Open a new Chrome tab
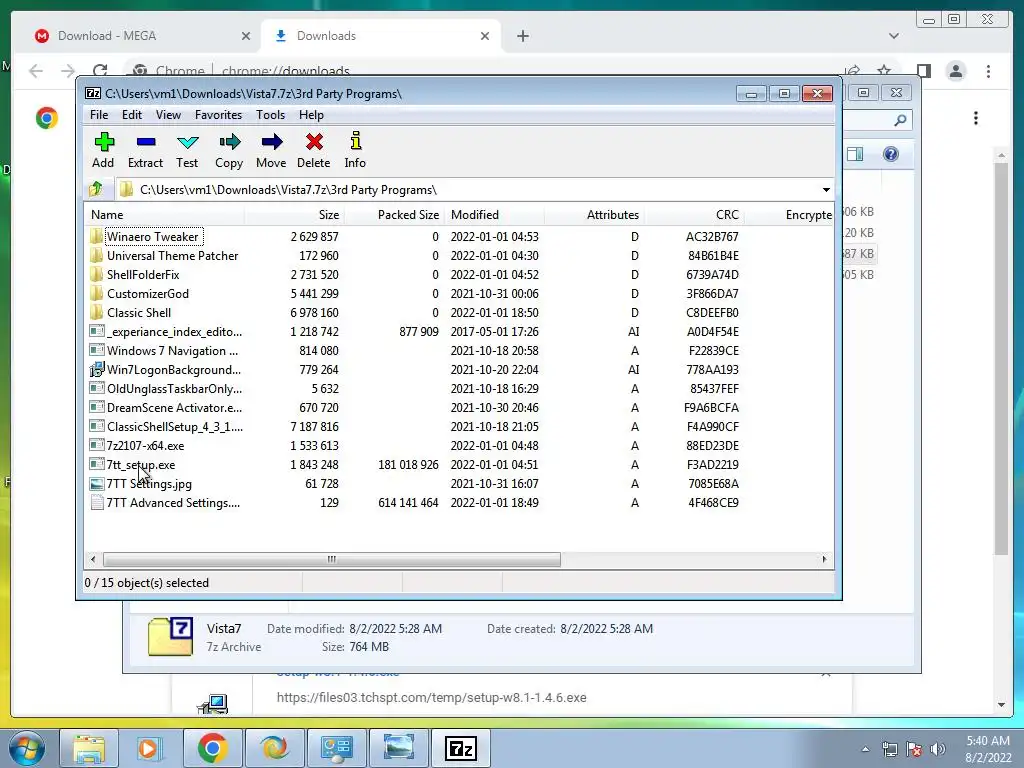 (x=522, y=36)
